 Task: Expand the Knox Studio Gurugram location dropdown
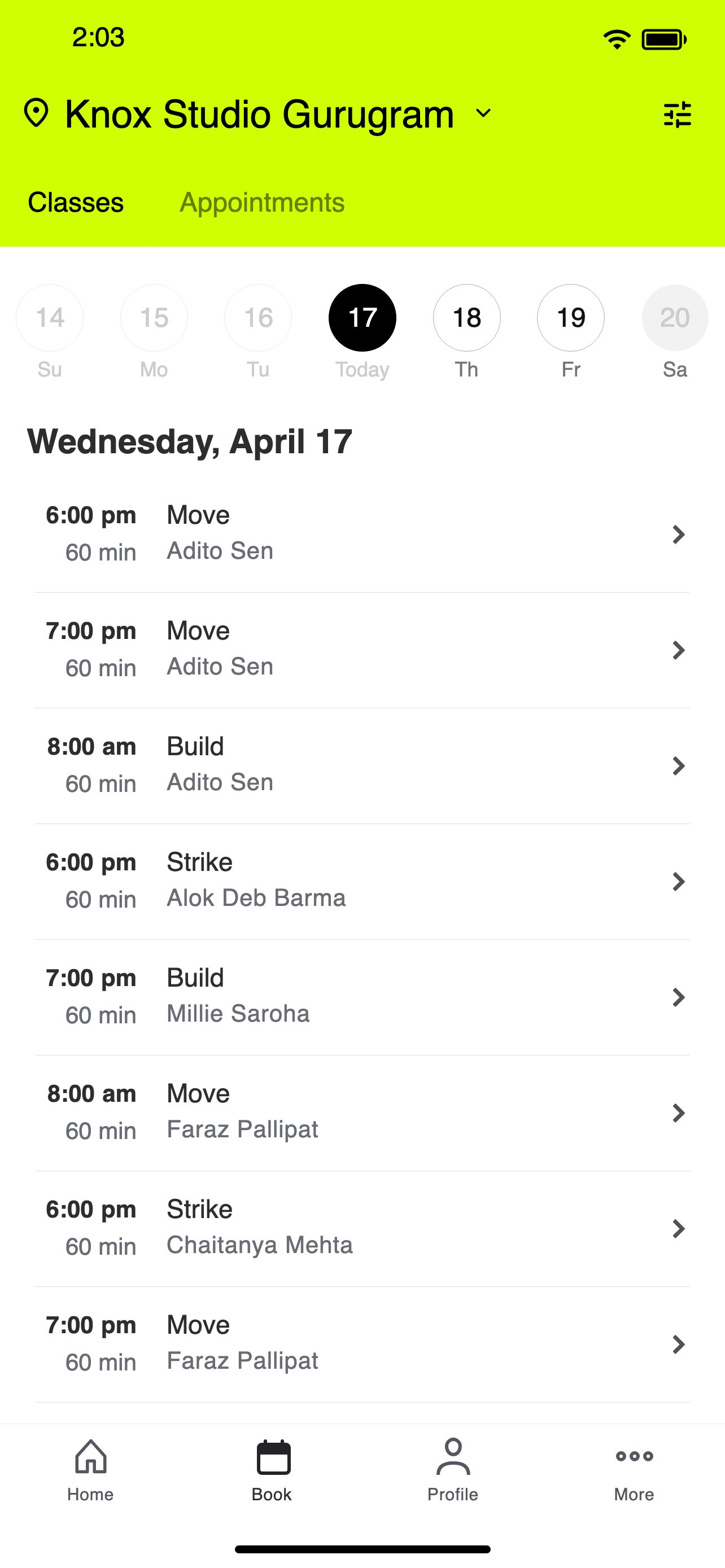point(483,113)
